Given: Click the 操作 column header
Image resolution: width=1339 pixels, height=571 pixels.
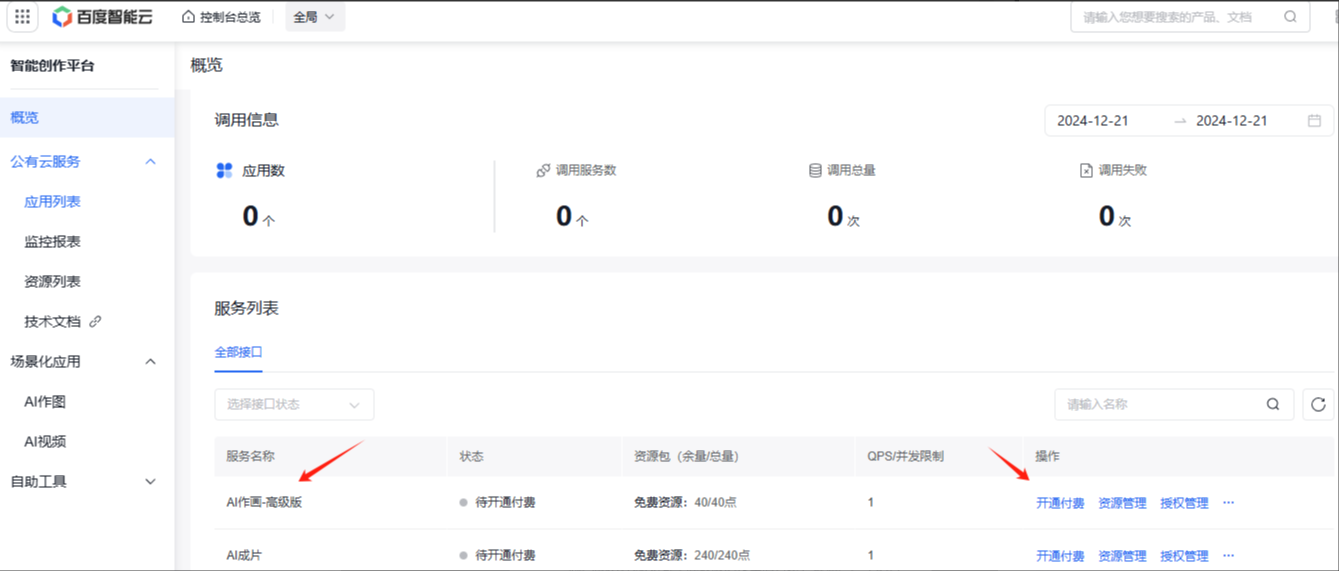Looking at the screenshot, I should click(x=1047, y=456).
